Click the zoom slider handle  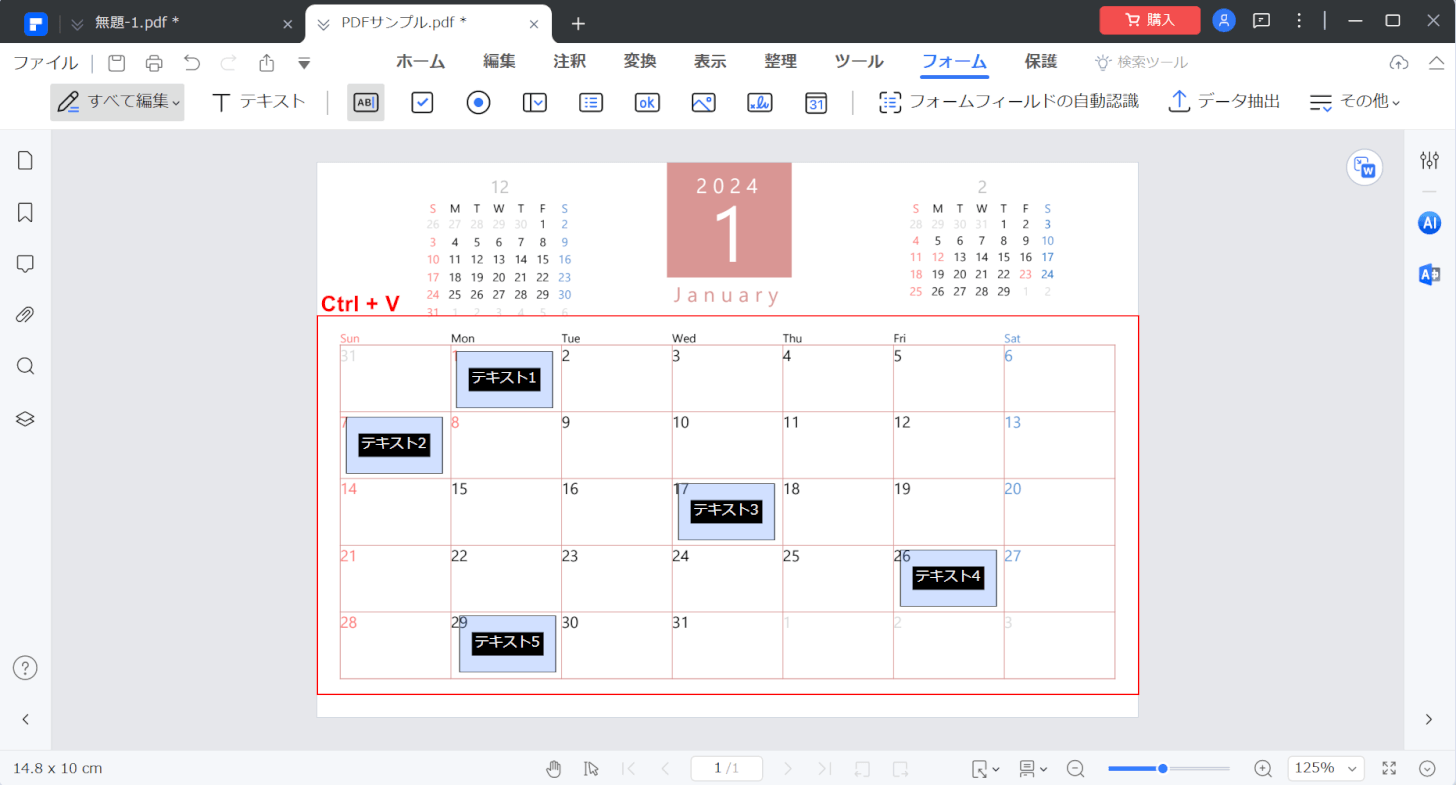pos(1163,768)
